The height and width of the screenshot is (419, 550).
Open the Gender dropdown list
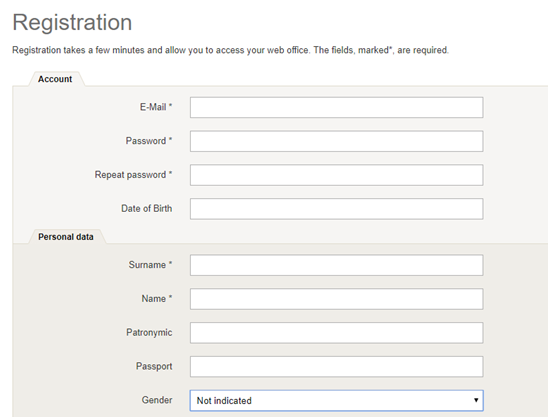pos(336,400)
